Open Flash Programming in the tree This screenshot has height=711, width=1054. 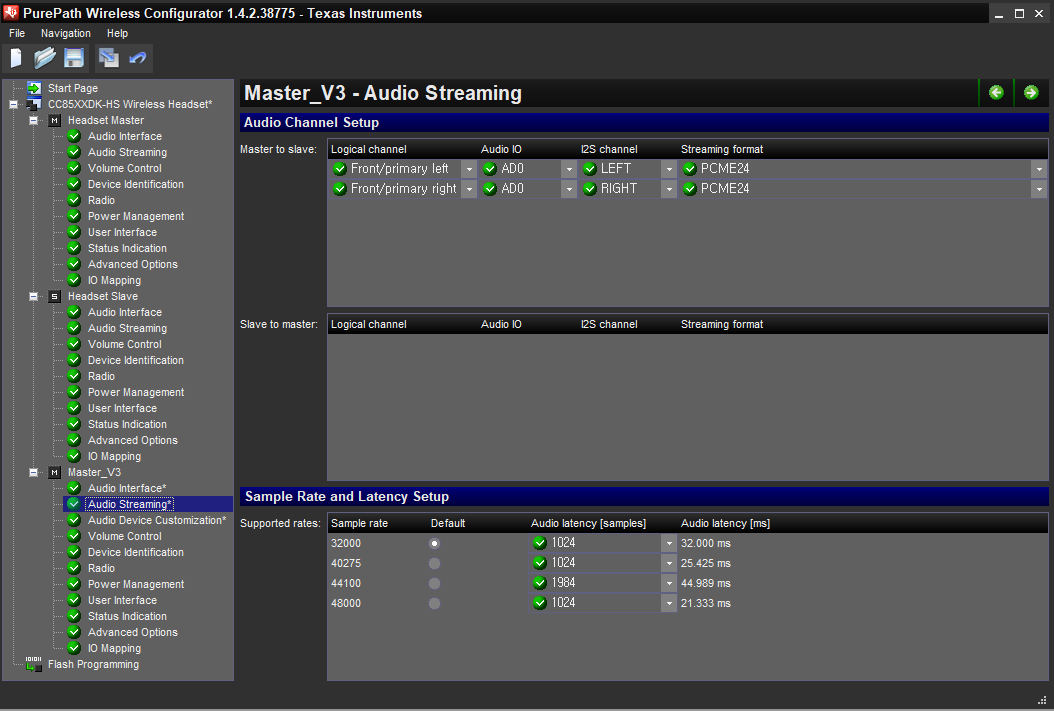93,664
